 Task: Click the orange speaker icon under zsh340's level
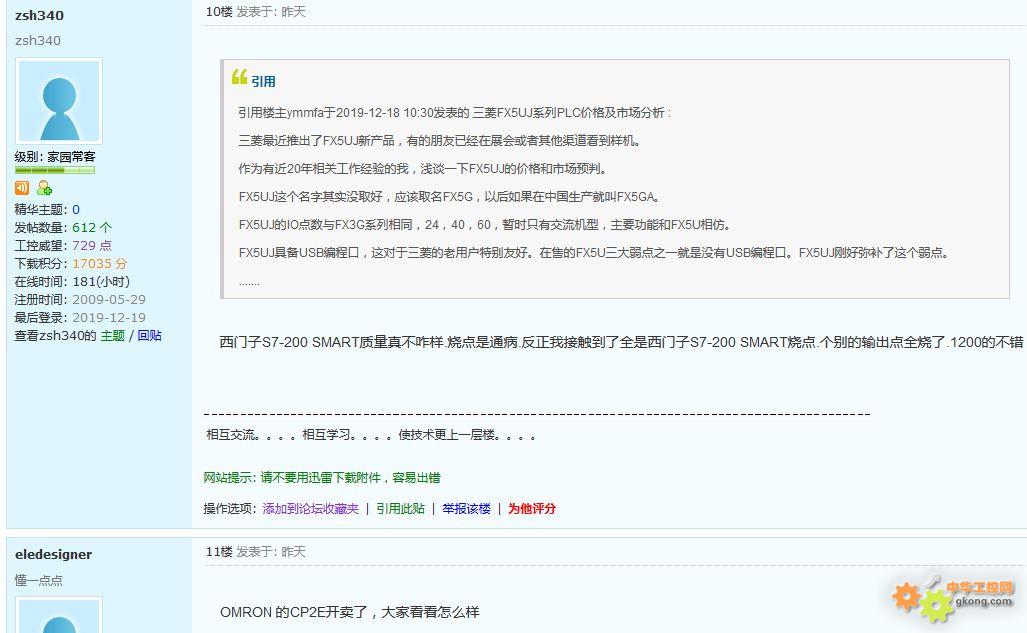(x=22, y=188)
